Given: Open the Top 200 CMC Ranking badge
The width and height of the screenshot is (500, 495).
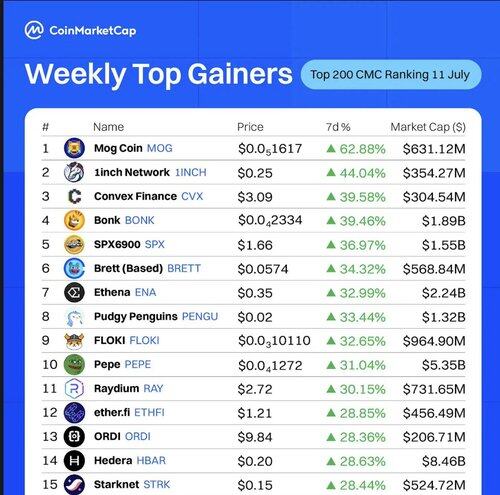Looking at the screenshot, I should point(391,74).
